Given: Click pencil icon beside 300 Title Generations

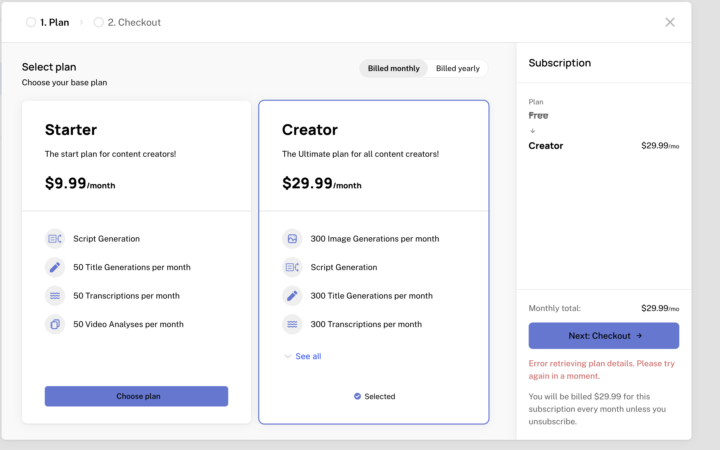Looking at the screenshot, I should (292, 296).
